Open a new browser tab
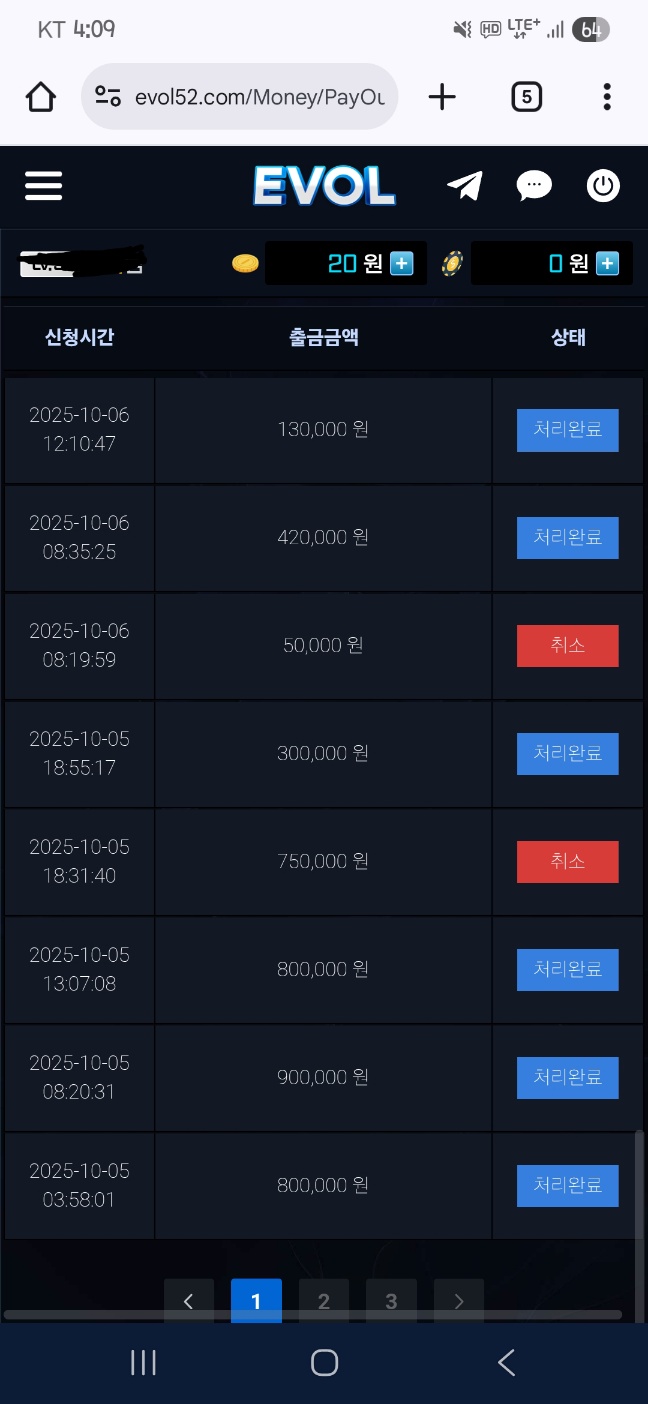The image size is (648, 1404). click(x=441, y=97)
